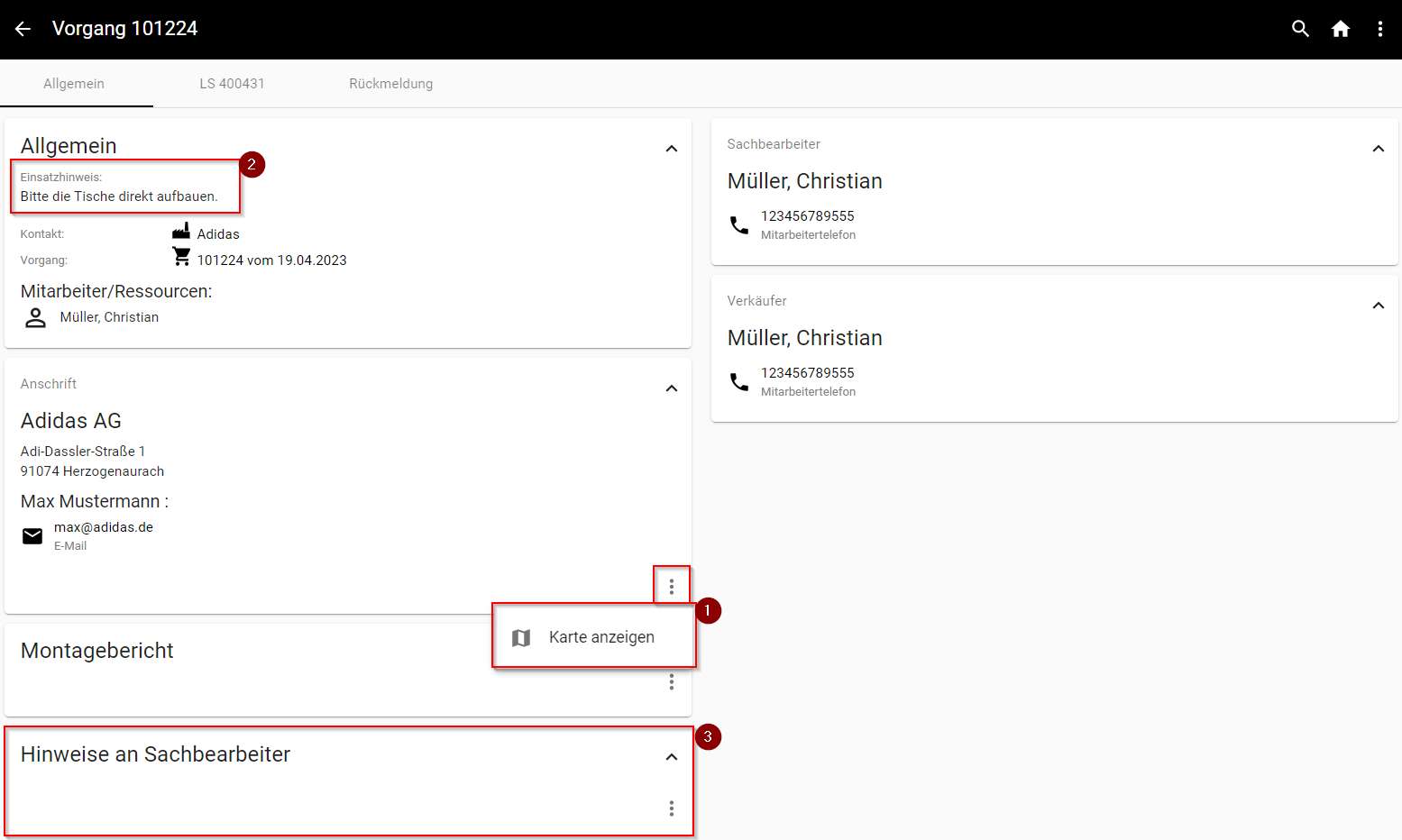
Task: Click the envelope icon for max@adidas.de
Action: 32,536
